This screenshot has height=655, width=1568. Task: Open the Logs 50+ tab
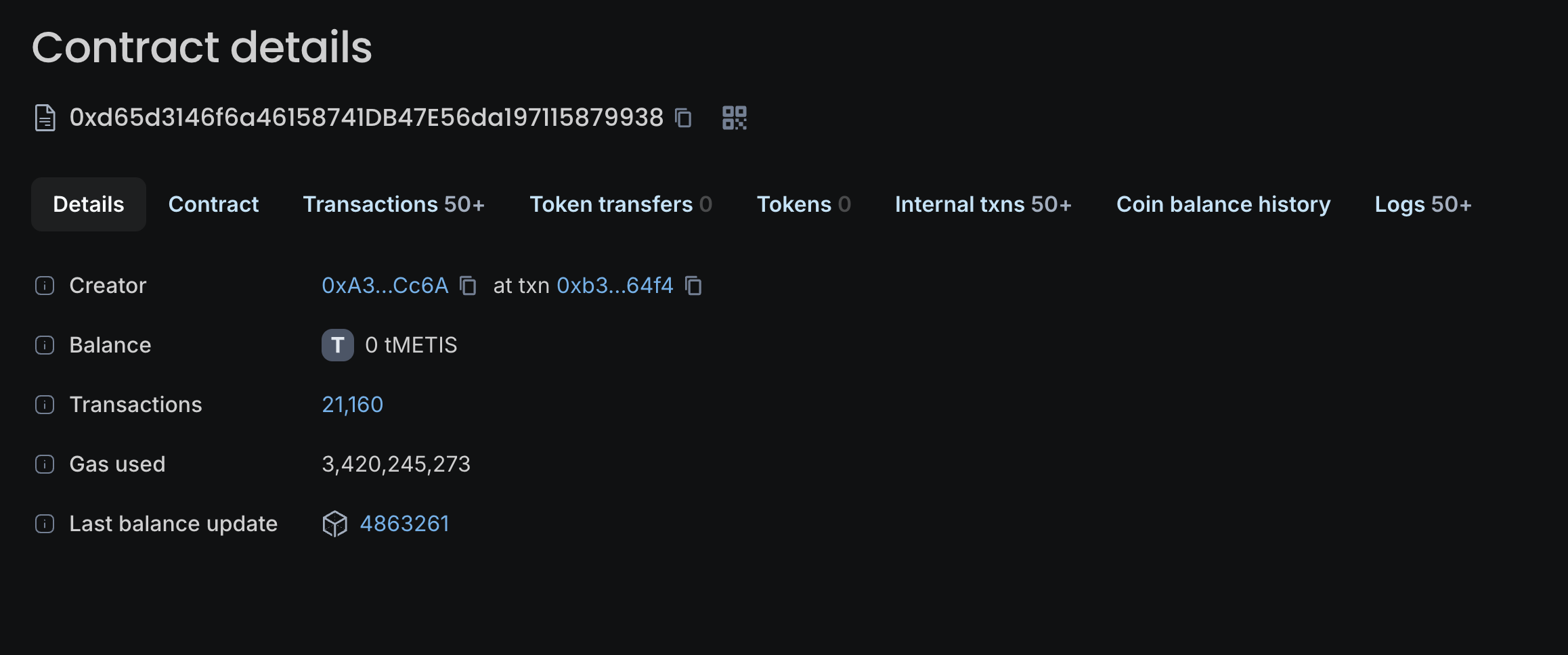click(x=1422, y=204)
